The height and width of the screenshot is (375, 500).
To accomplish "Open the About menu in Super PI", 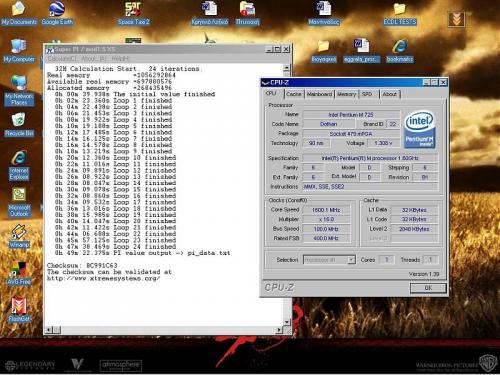I will [x=93, y=59].
